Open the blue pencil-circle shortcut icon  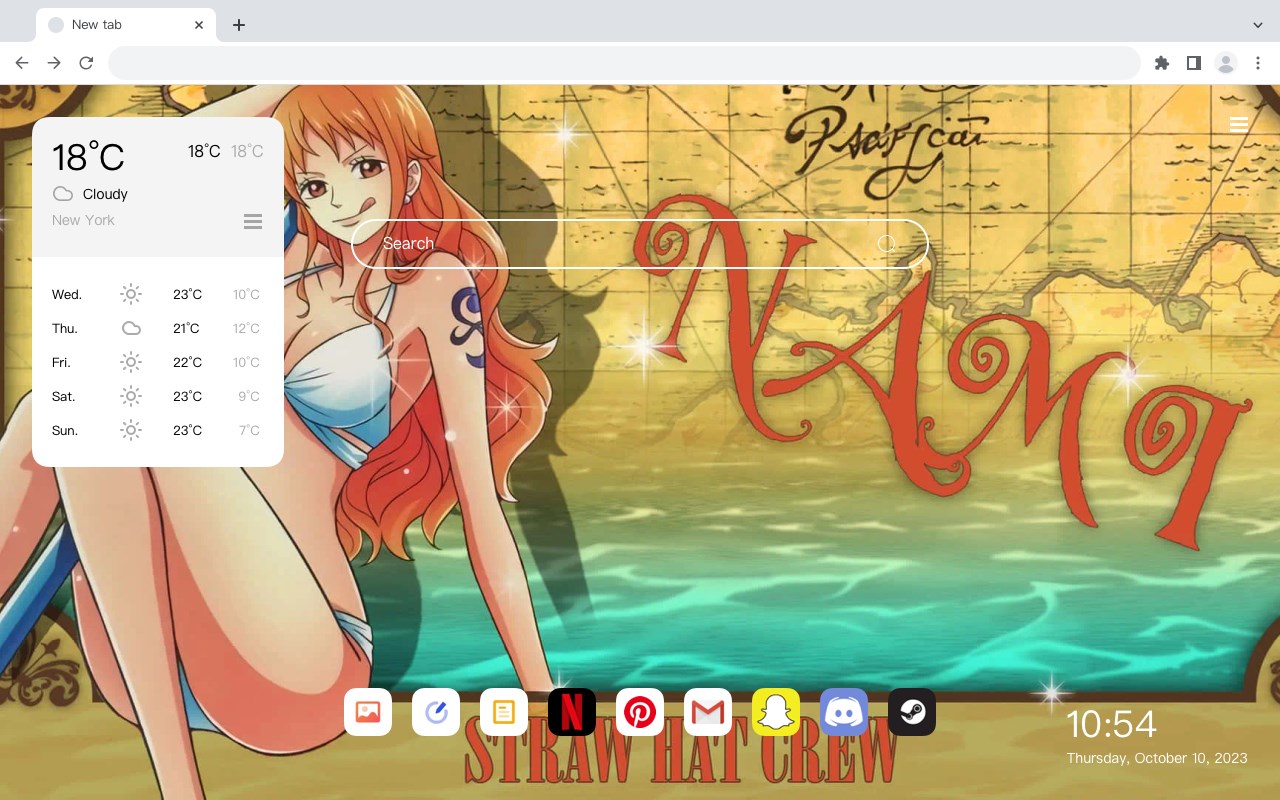point(436,712)
